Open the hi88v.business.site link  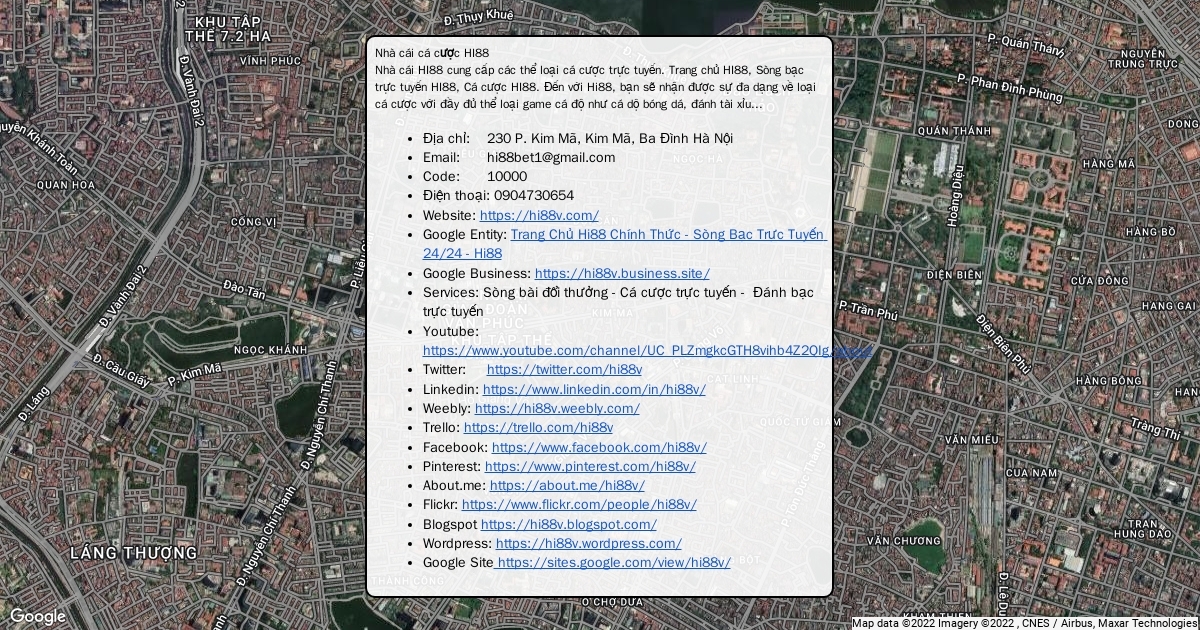(622, 273)
